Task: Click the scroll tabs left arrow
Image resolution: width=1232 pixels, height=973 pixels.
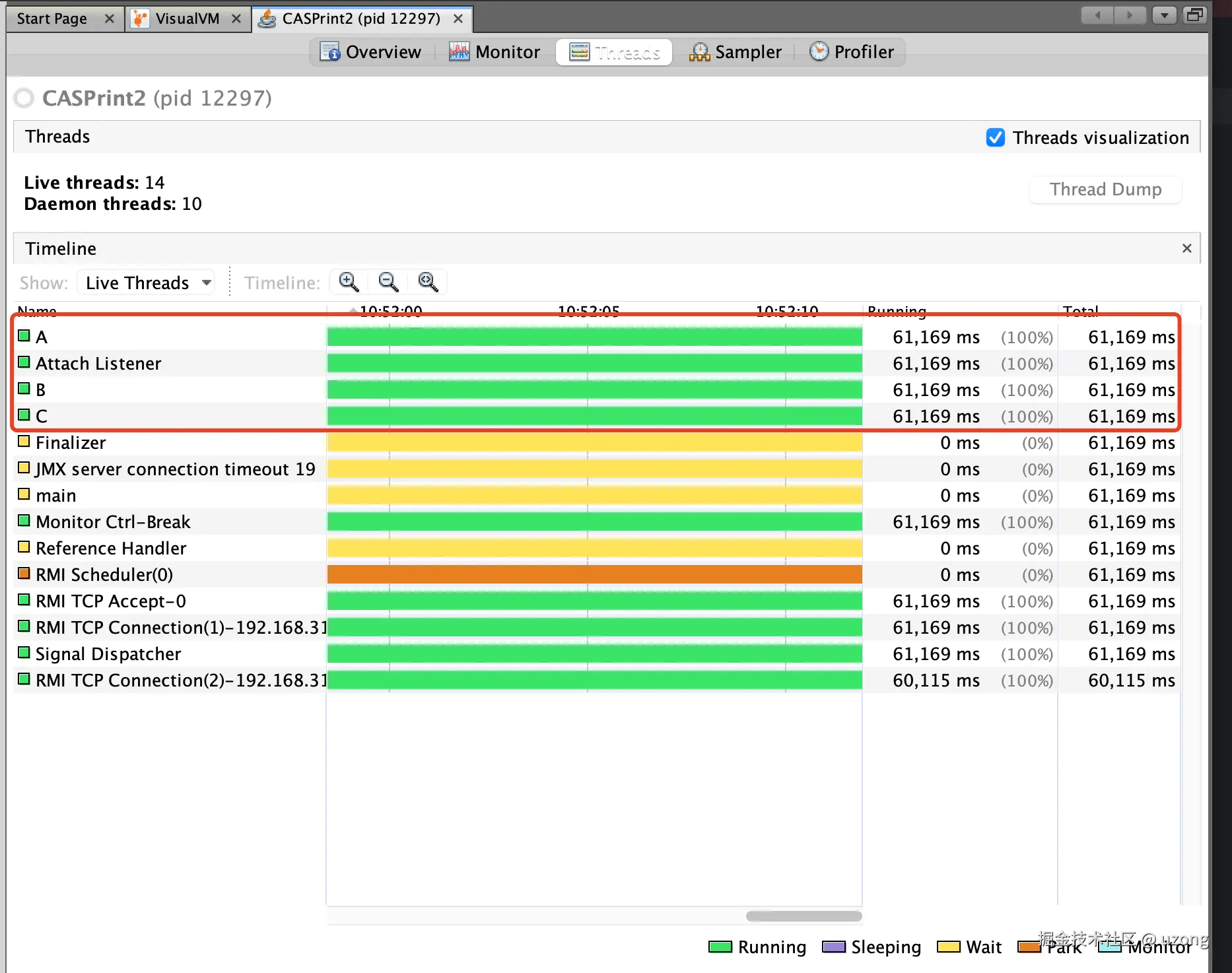Action: (x=1098, y=15)
